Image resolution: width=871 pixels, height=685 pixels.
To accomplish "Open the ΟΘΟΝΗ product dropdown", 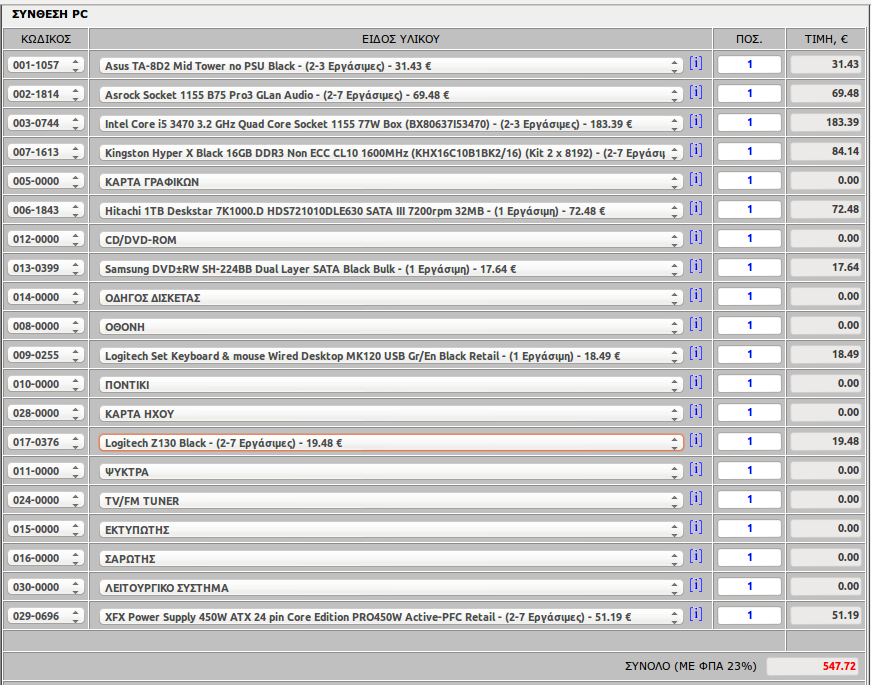I will 391,327.
